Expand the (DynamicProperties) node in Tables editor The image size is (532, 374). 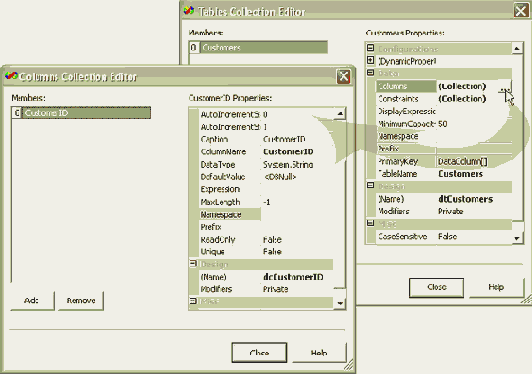(x=370, y=60)
